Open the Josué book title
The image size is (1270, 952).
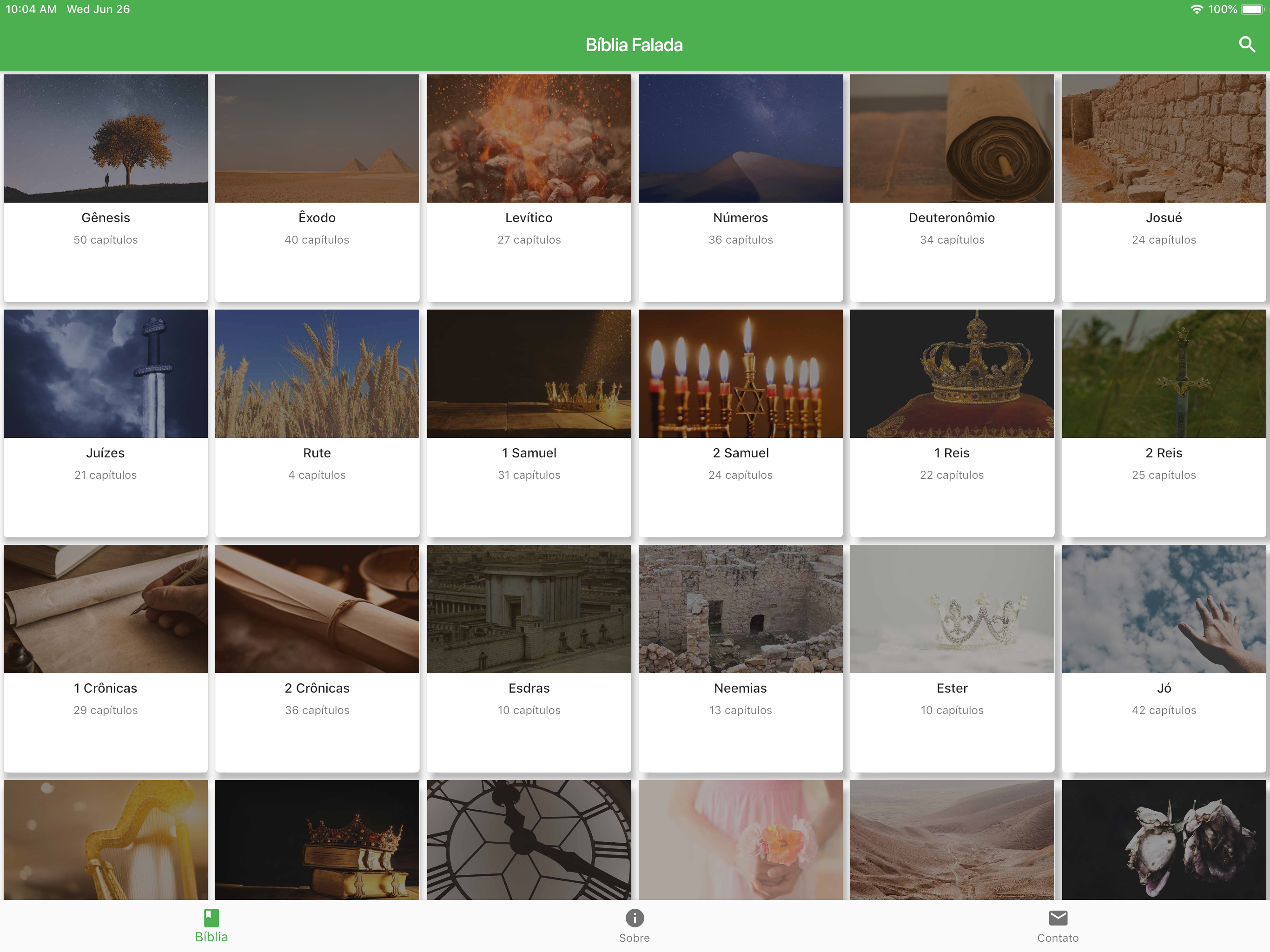click(1163, 218)
